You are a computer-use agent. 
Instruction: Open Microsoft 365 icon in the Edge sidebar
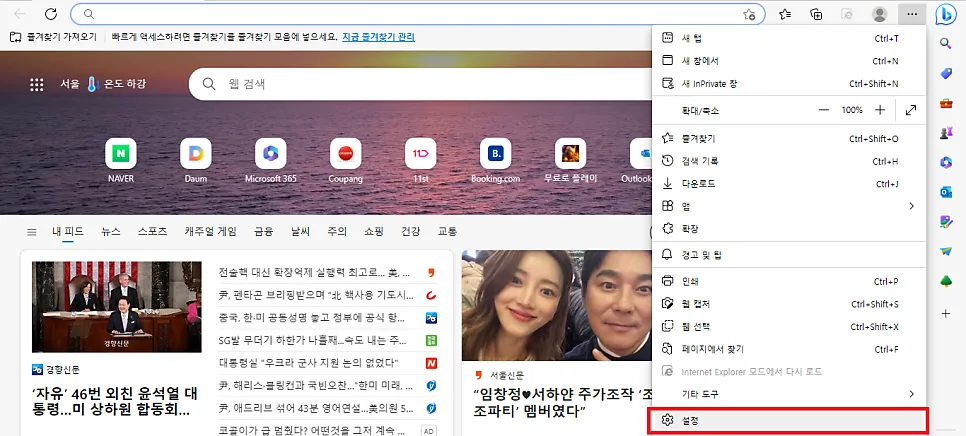pyautogui.click(x=946, y=162)
